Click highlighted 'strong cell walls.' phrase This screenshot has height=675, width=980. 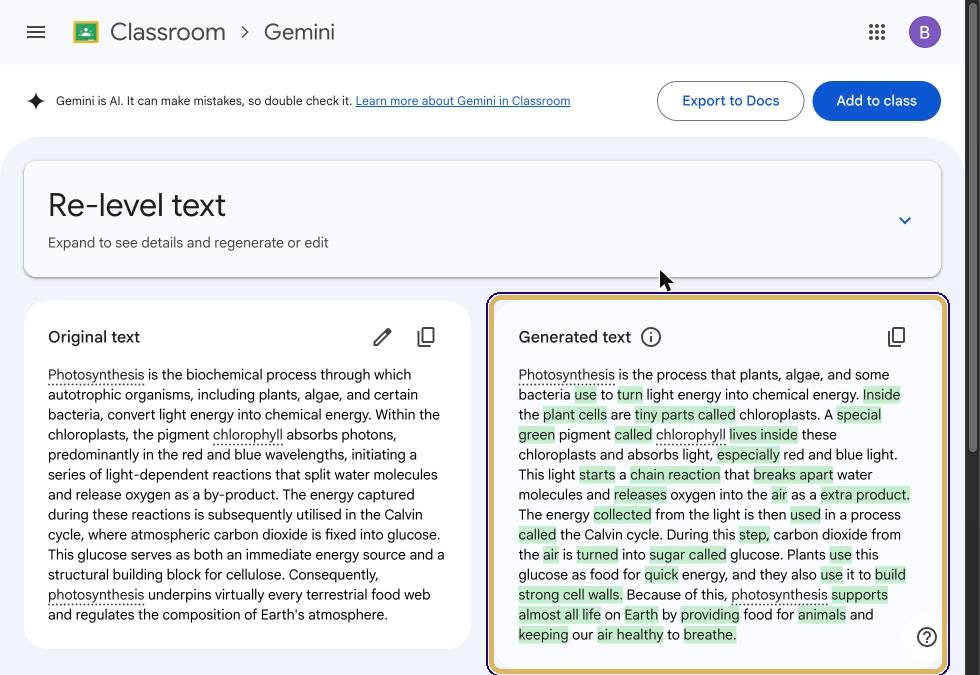click(x=570, y=594)
